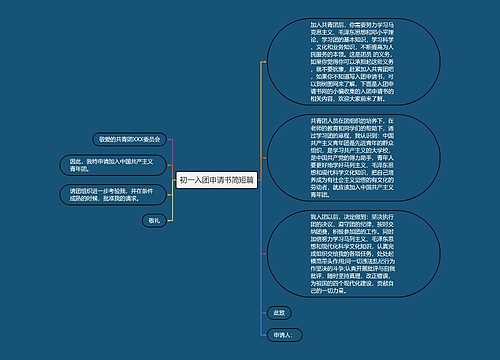Click the connector joint at 加入共青团后 node
Viewport: 500px width, 360px height.
click(263, 62)
